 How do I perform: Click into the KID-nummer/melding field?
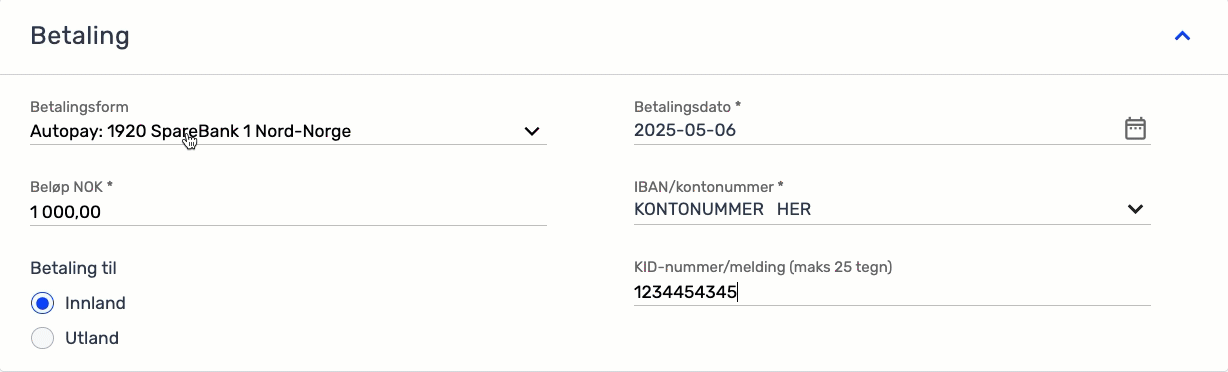892,292
